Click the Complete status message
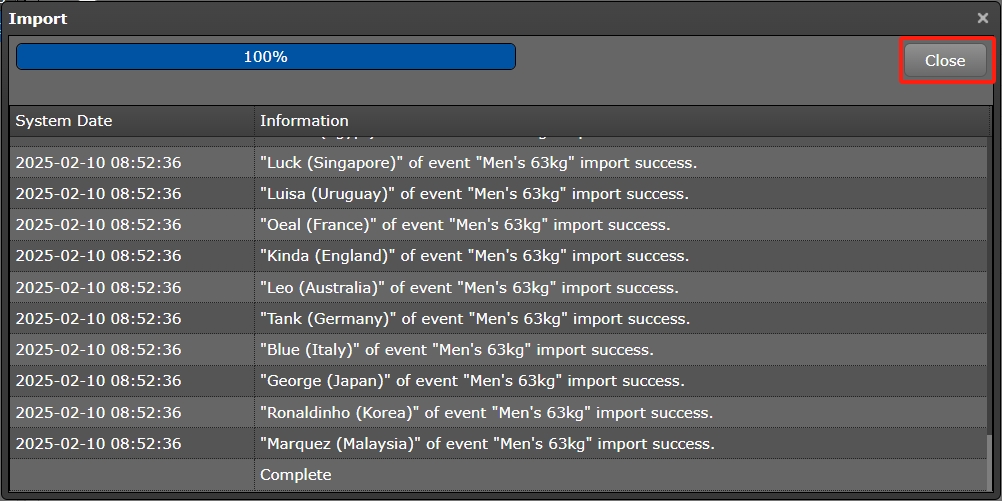Screen dimensions: 1002x501 click(296, 475)
